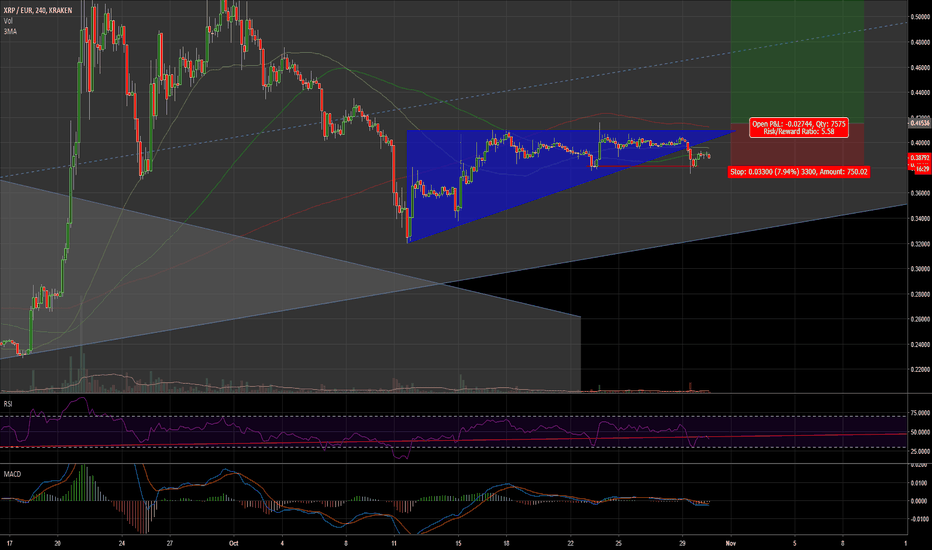The height and width of the screenshot is (550, 932).
Task: Click the 0.0000 MACD axis label
Action: click(919, 501)
